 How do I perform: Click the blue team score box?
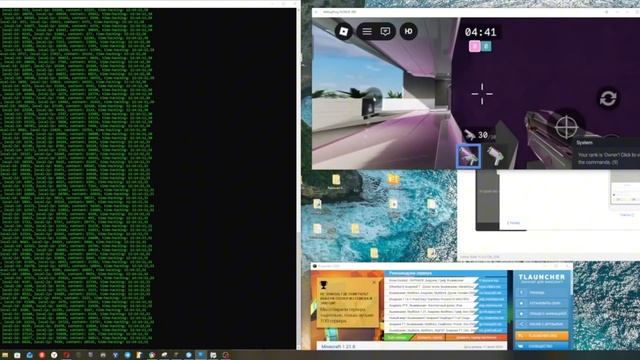pyautogui.click(x=486, y=46)
